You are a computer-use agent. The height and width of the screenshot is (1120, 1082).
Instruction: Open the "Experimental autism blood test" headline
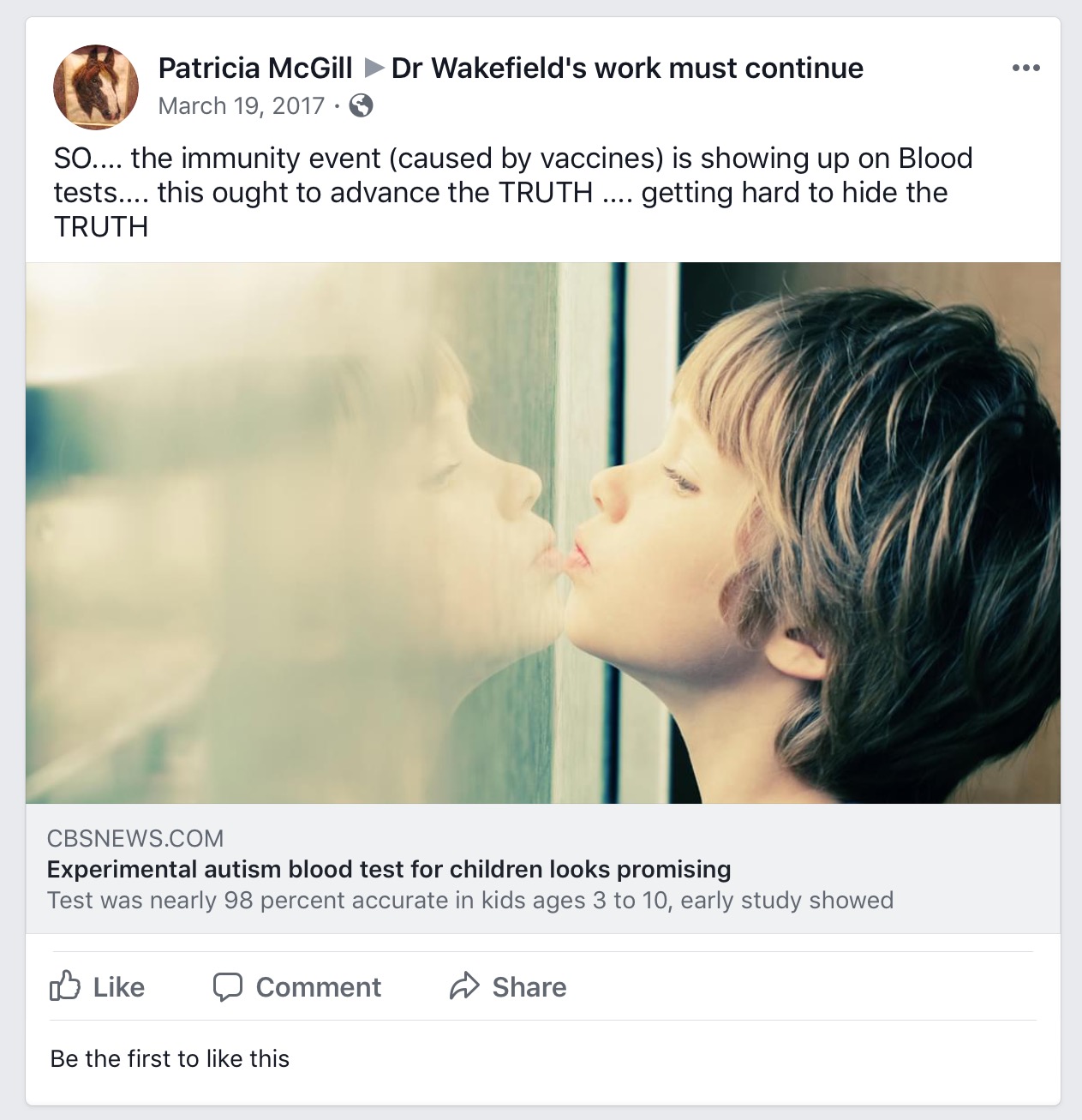click(x=389, y=869)
